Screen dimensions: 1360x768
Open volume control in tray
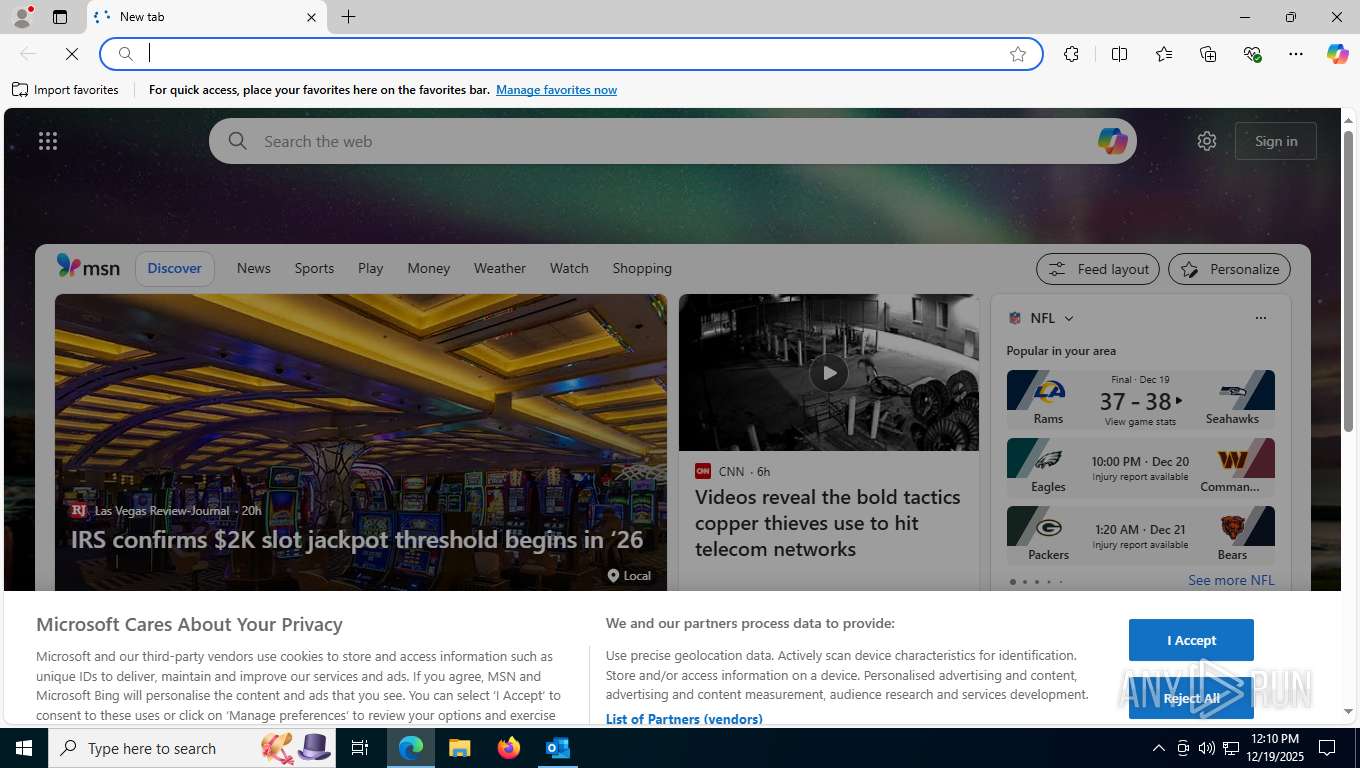click(x=1206, y=748)
